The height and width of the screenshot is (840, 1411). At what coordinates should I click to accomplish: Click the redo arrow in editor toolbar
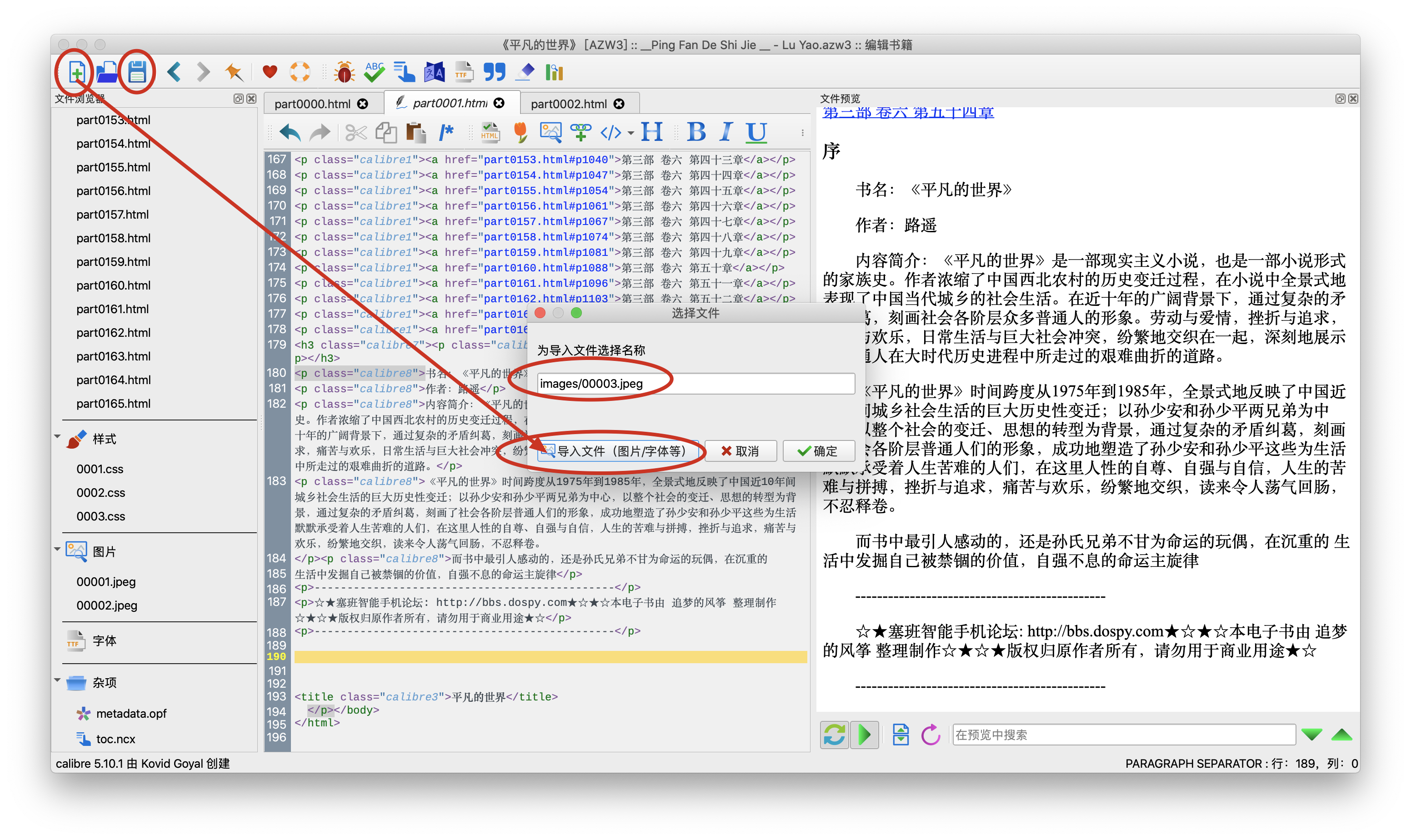click(x=320, y=133)
